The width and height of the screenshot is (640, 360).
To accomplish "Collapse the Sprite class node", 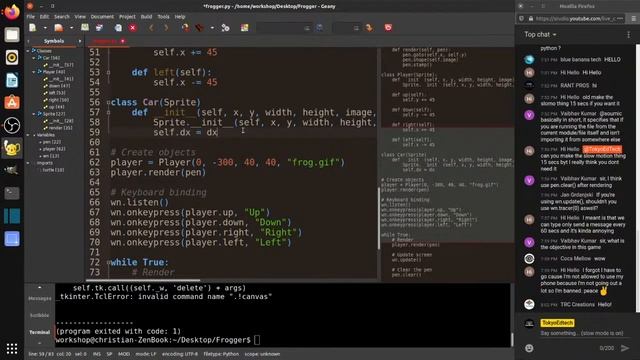I will (x=34, y=114).
